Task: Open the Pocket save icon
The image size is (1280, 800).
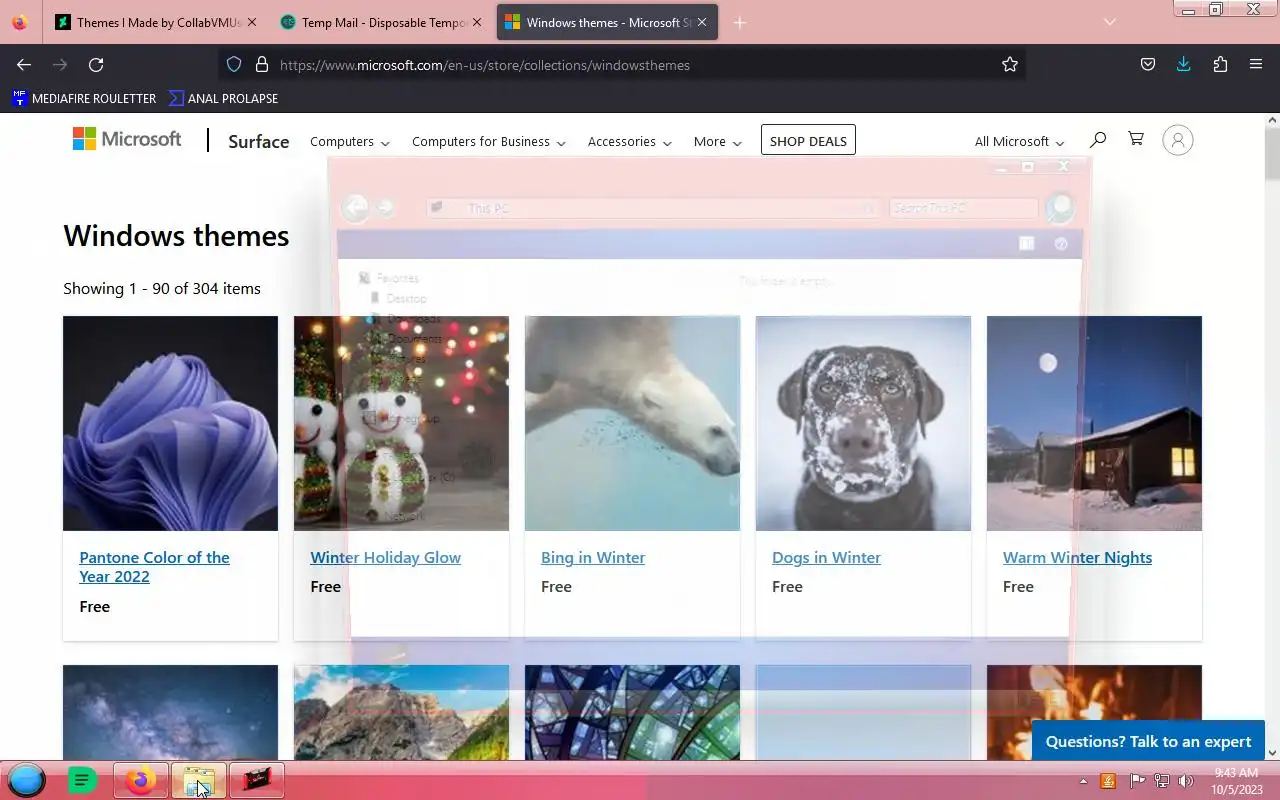Action: click(1148, 65)
